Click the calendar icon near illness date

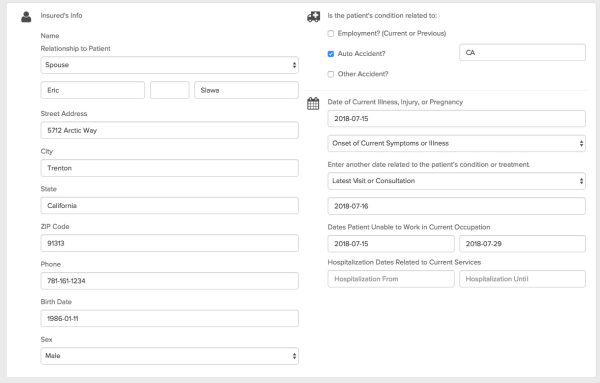pyautogui.click(x=313, y=103)
